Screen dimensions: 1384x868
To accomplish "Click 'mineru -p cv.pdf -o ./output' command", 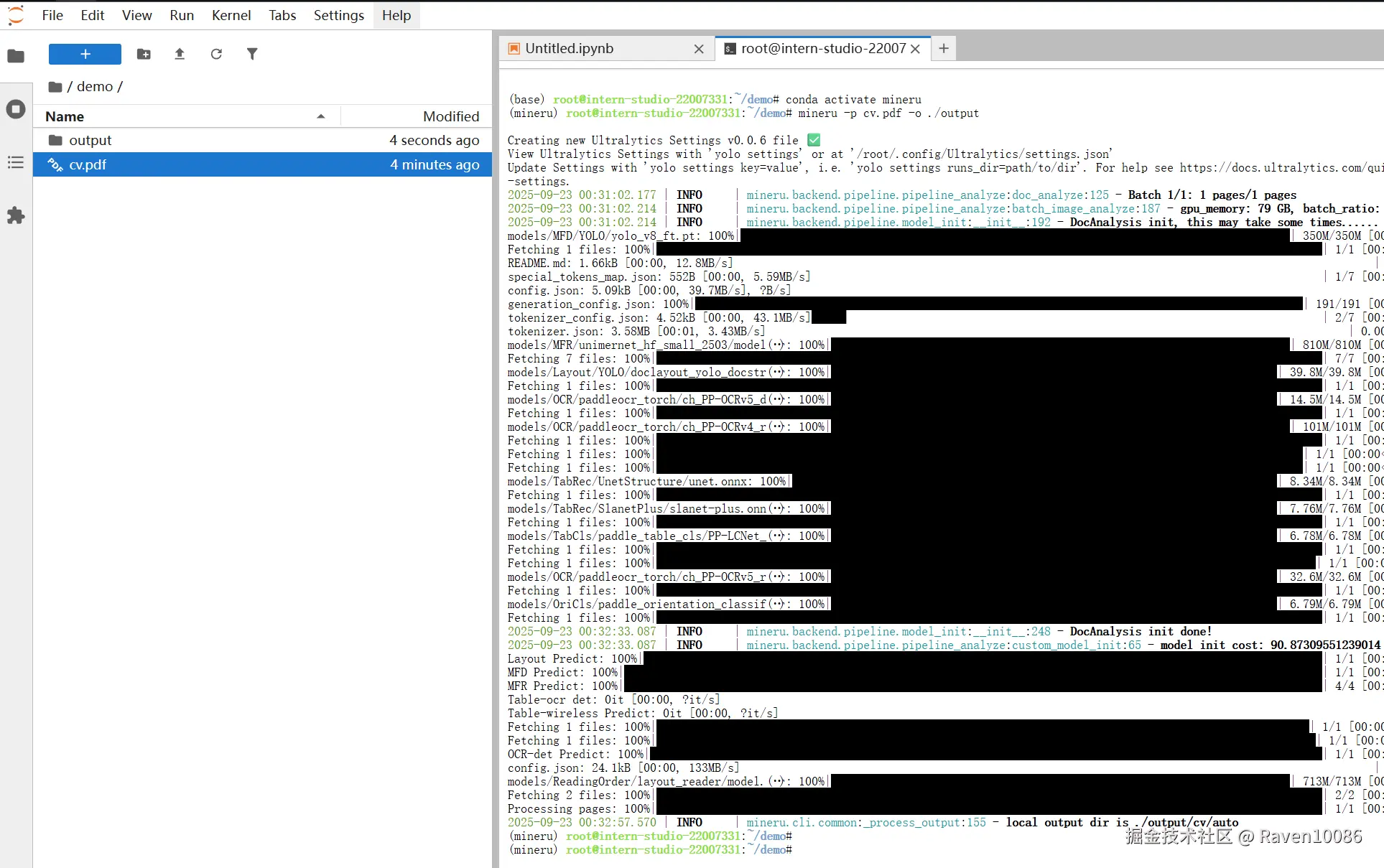I will tap(888, 113).
